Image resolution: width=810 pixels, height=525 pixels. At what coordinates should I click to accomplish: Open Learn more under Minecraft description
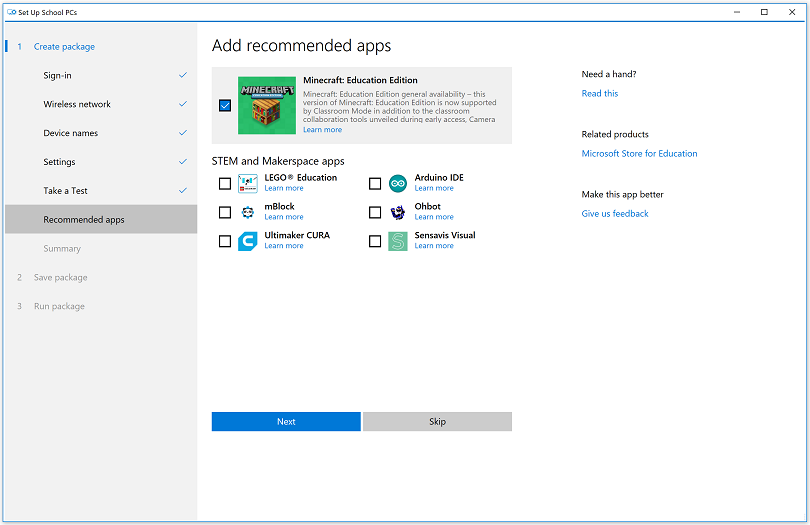[x=322, y=130]
